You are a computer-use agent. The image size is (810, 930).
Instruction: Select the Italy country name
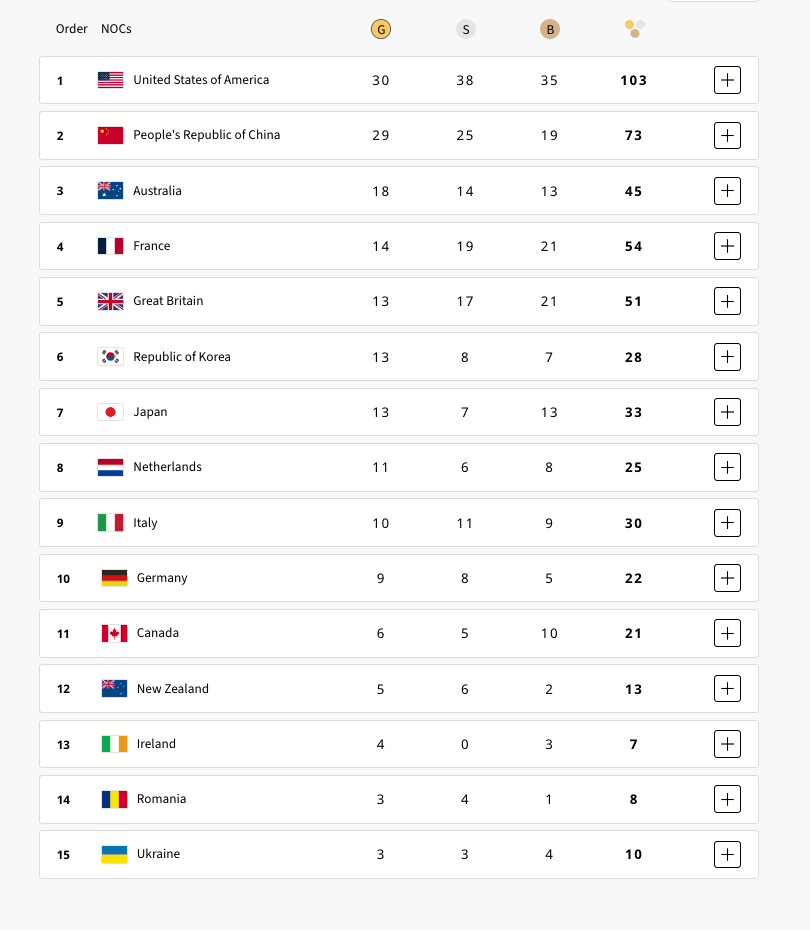coord(145,523)
